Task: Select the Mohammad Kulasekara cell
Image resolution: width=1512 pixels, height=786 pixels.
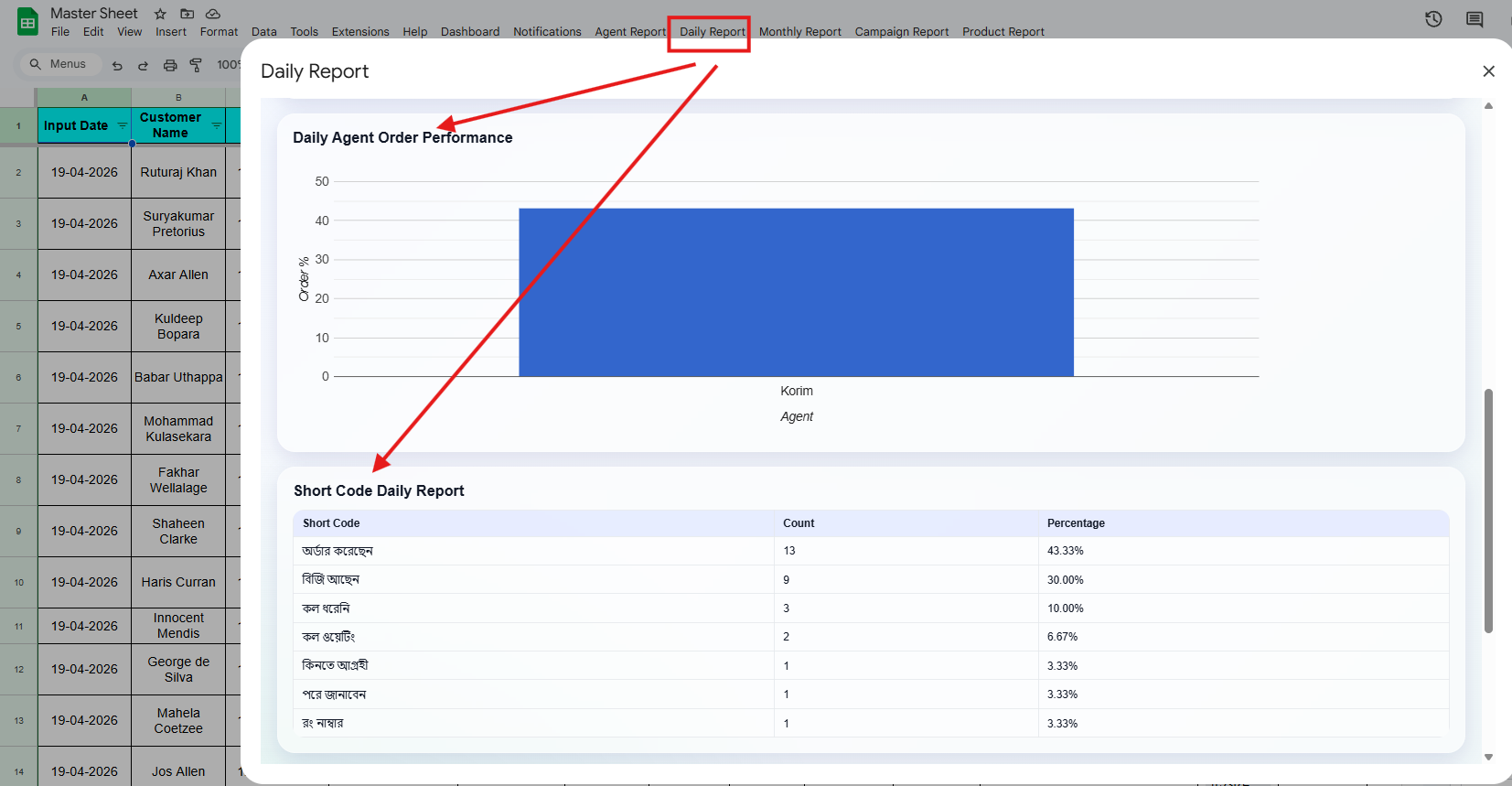Action: tap(178, 428)
